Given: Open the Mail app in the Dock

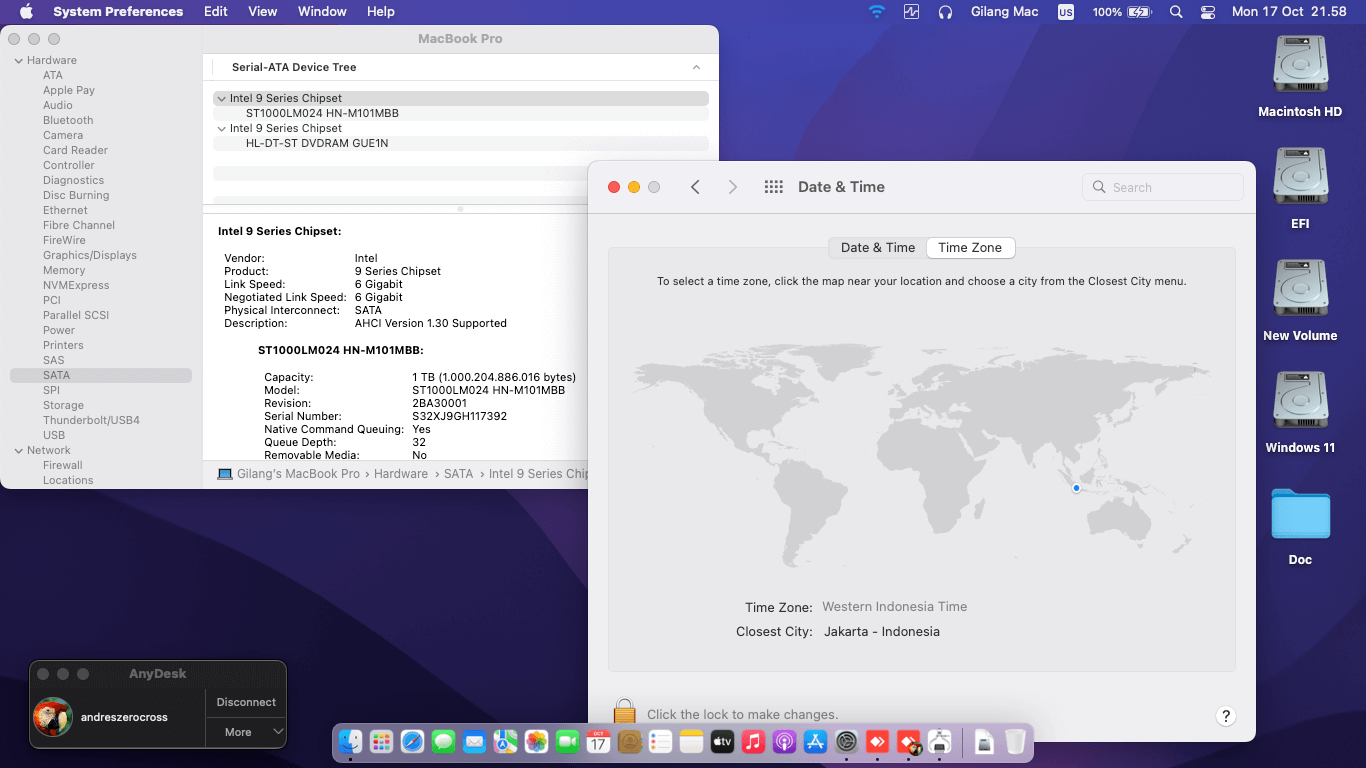Looking at the screenshot, I should pyautogui.click(x=474, y=741).
